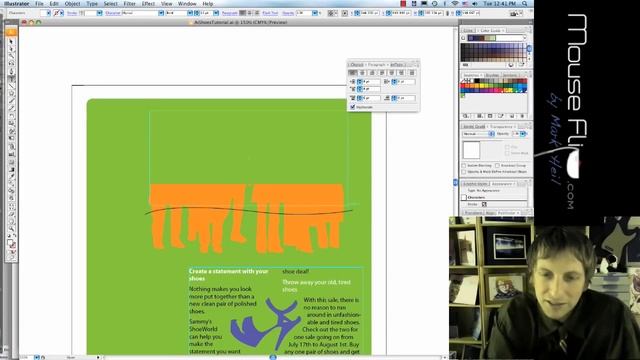
Task: Click volume icon in menu bar
Action: point(475,4)
